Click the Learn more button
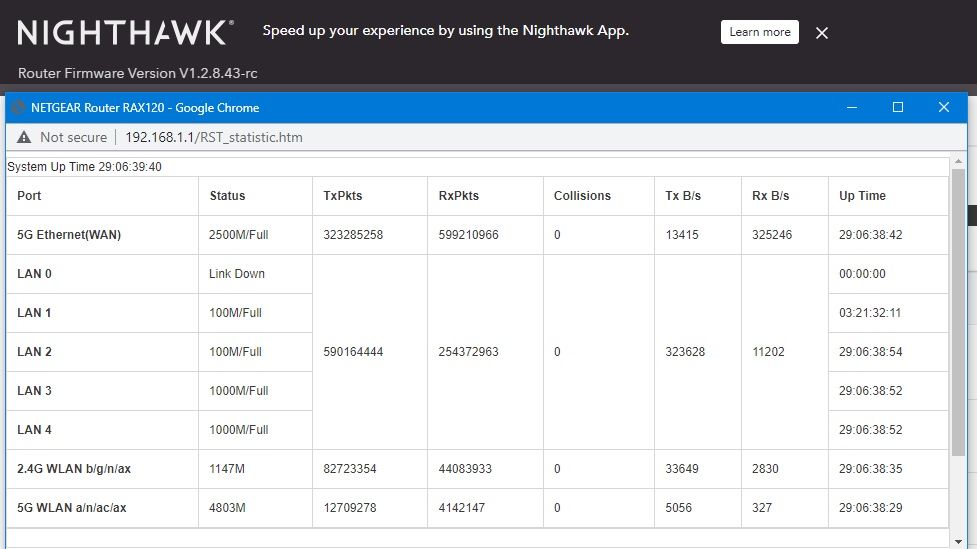Viewport: 977px width, 549px height. 759,32
